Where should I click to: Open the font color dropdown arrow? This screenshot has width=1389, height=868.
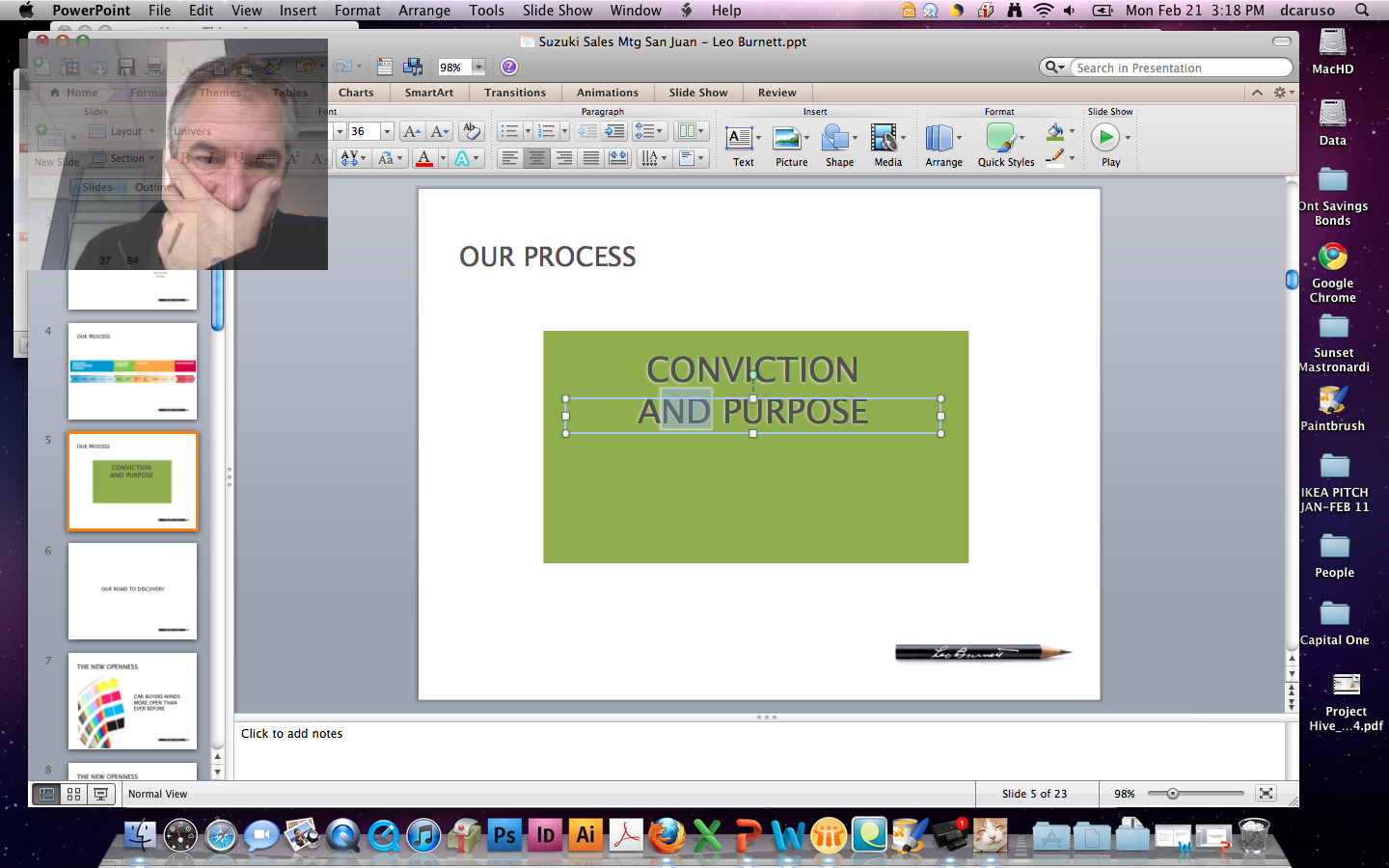[x=443, y=158]
